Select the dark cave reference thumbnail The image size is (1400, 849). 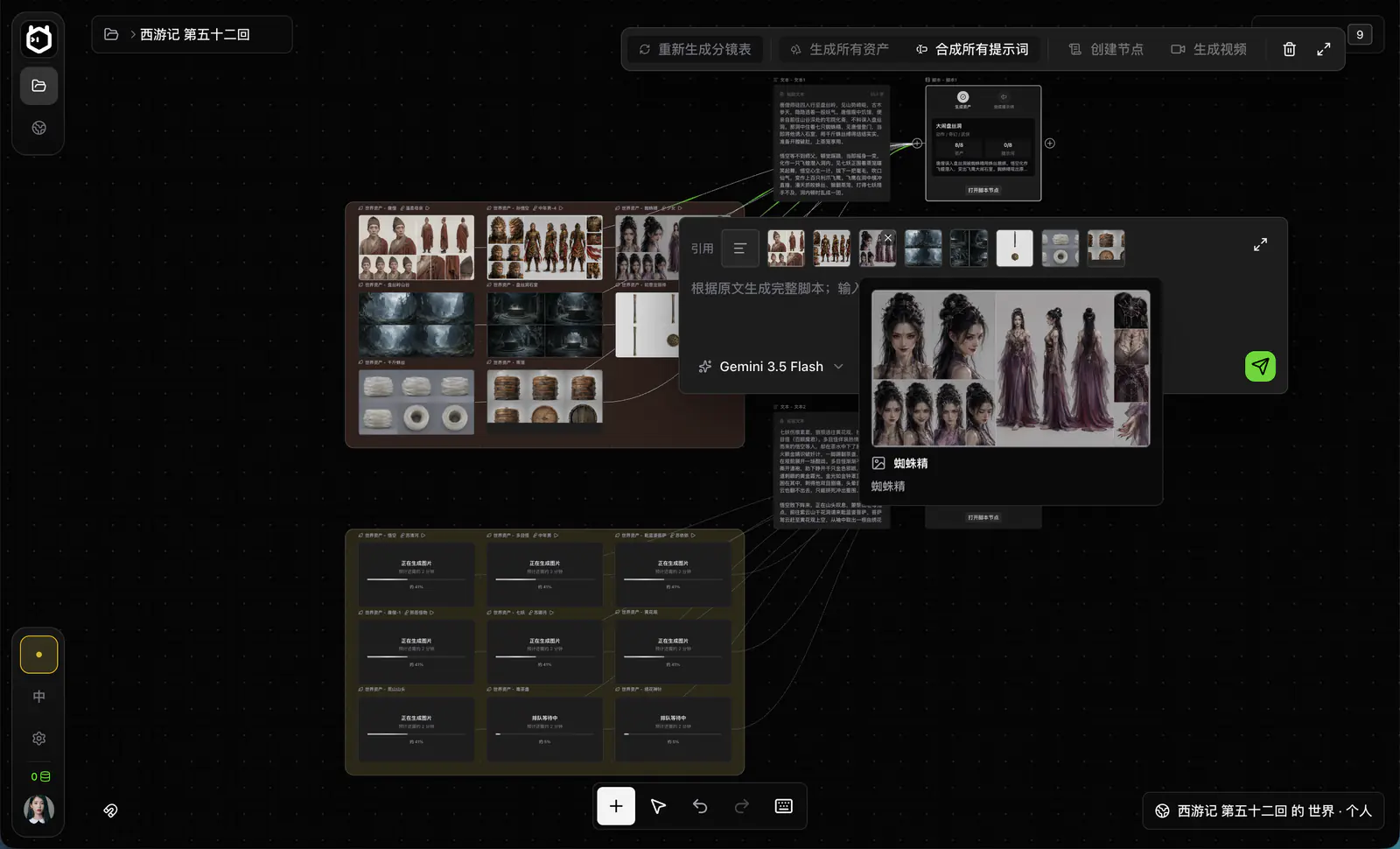pyautogui.click(x=969, y=249)
